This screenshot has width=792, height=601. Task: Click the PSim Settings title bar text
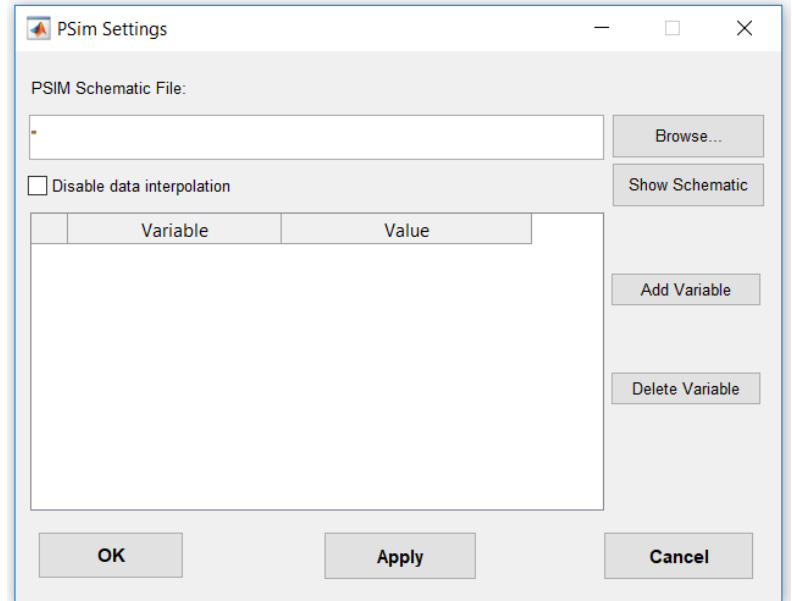point(111,29)
